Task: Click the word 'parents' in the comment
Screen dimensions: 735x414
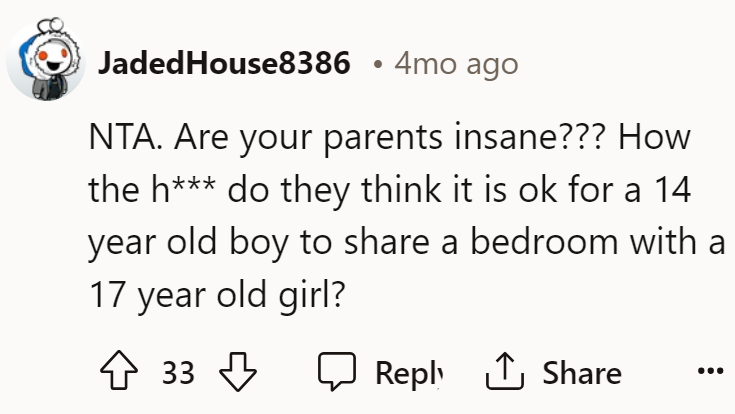Action: pos(382,138)
